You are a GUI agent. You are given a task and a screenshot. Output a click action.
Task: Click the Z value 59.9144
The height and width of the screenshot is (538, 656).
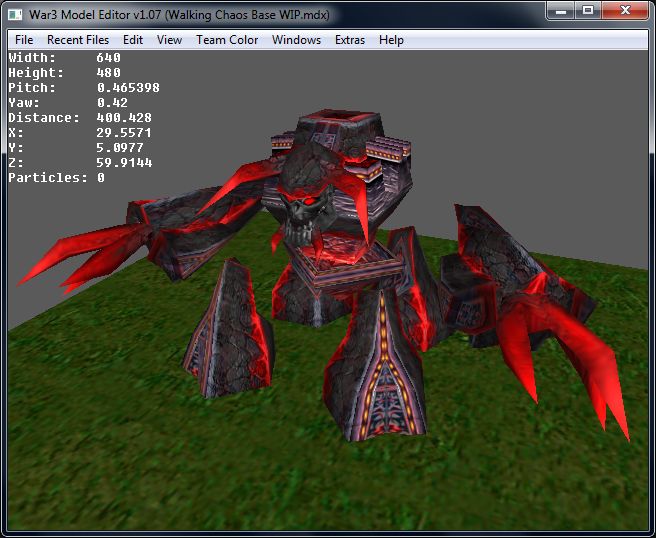click(124, 163)
